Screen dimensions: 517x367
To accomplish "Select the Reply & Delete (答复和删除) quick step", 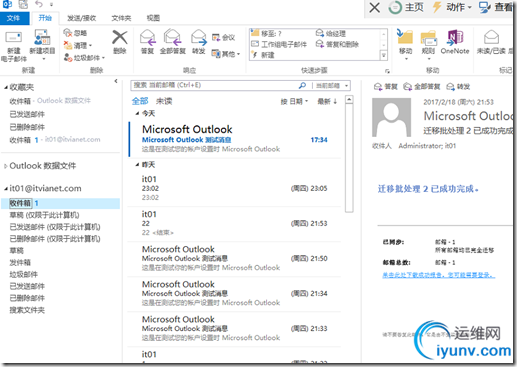I will click(x=337, y=44).
